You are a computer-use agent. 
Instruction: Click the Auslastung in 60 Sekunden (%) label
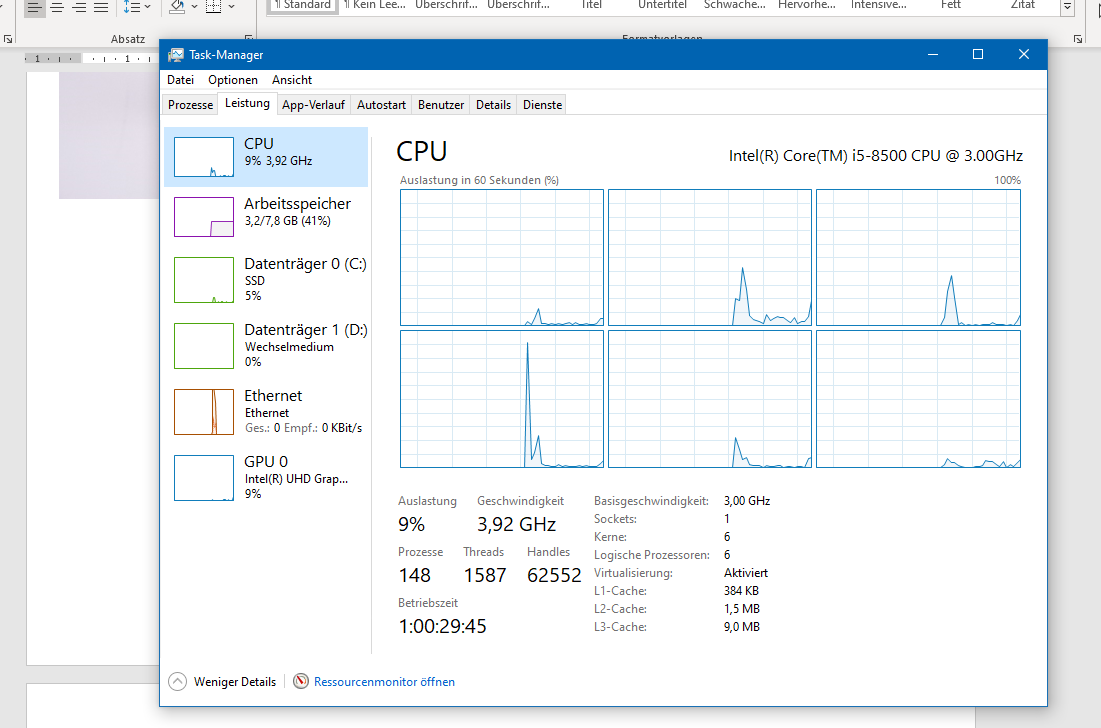point(480,180)
